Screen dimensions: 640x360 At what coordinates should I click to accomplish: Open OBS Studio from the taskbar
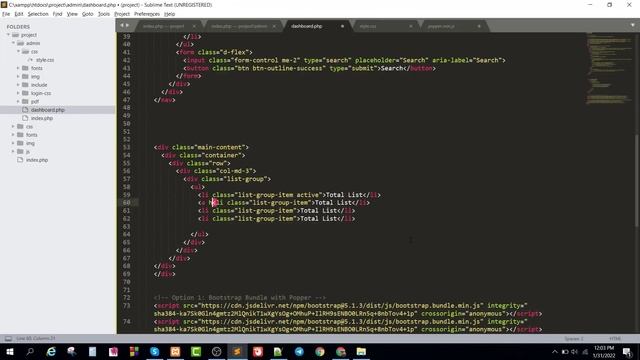pyautogui.click(x=216, y=351)
